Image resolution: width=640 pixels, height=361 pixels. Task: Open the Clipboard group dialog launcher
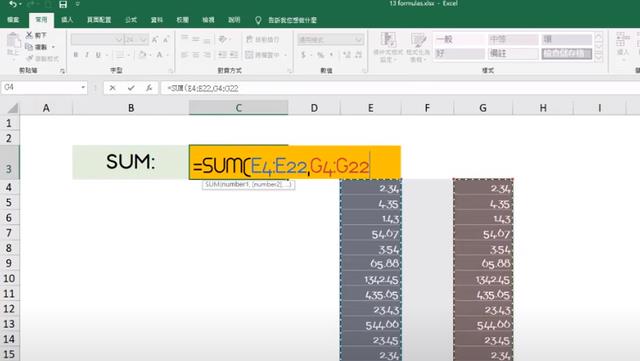(62, 71)
